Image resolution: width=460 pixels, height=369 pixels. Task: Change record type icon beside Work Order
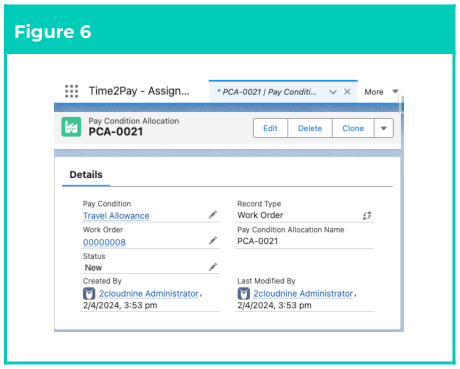(x=367, y=216)
